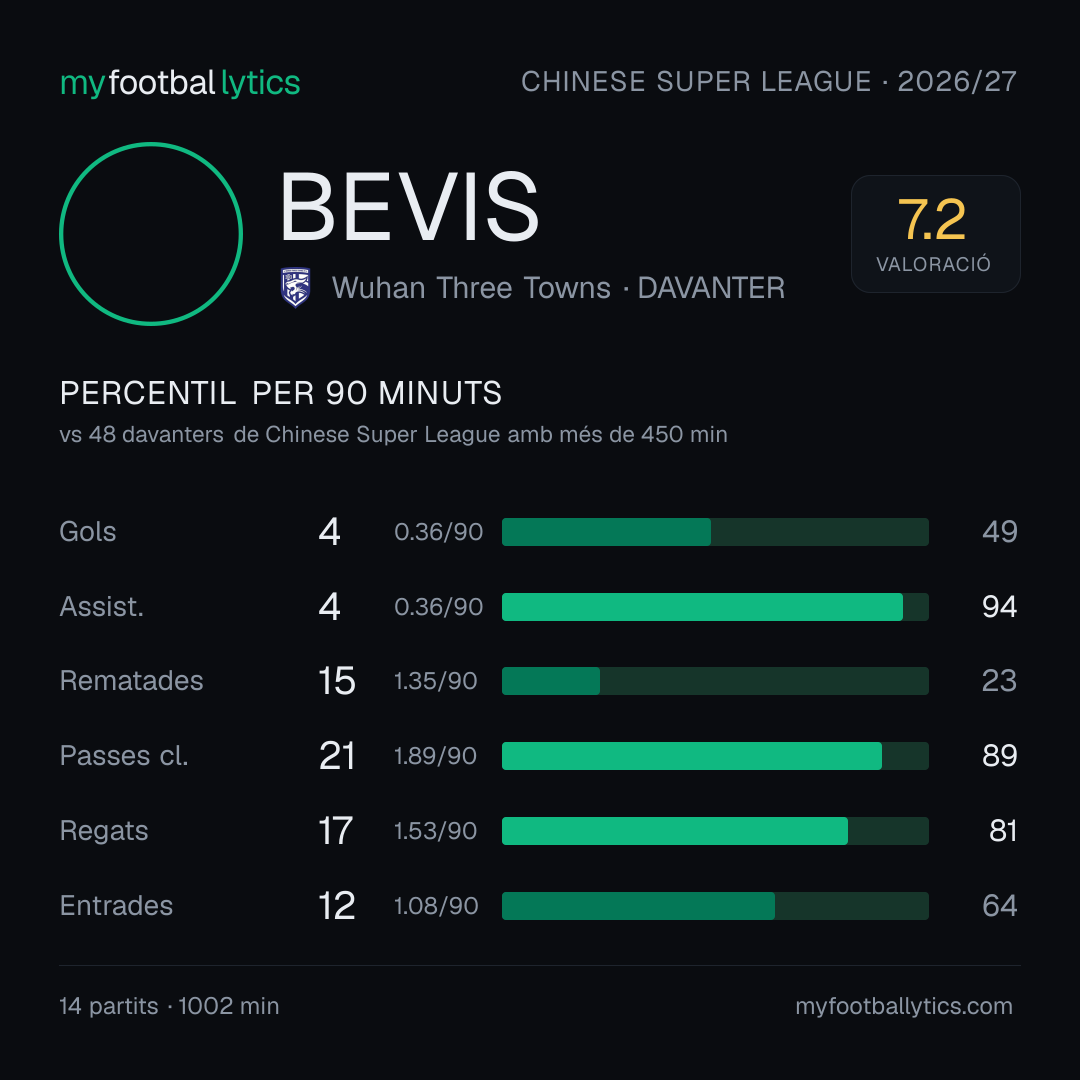Click the empty player photo circle
The height and width of the screenshot is (1080, 1080).
[151, 234]
